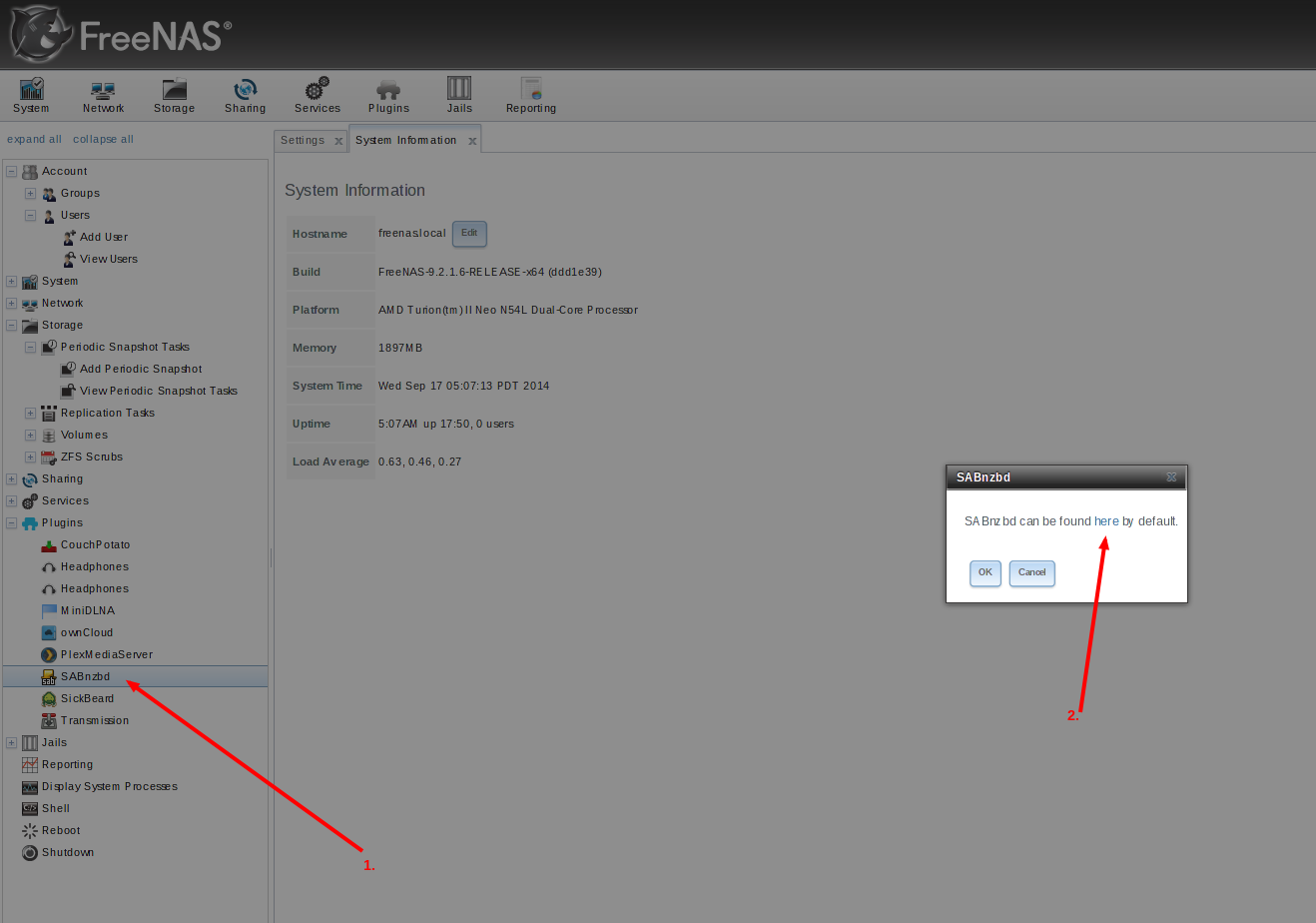Click the sidebar collapse splitter handle
This screenshot has height=923, width=1316.
pyautogui.click(x=271, y=557)
